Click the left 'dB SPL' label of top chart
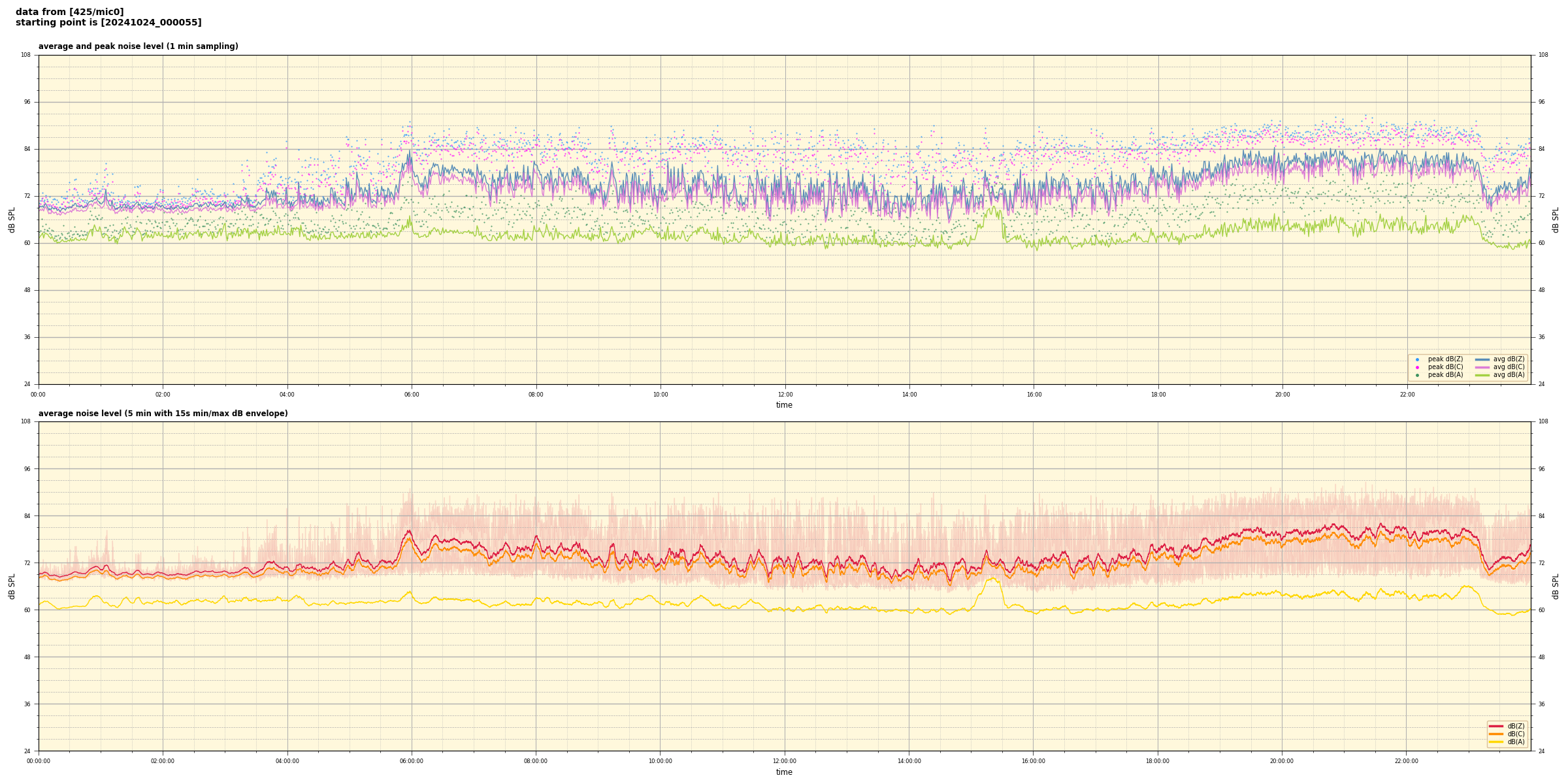 12,220
